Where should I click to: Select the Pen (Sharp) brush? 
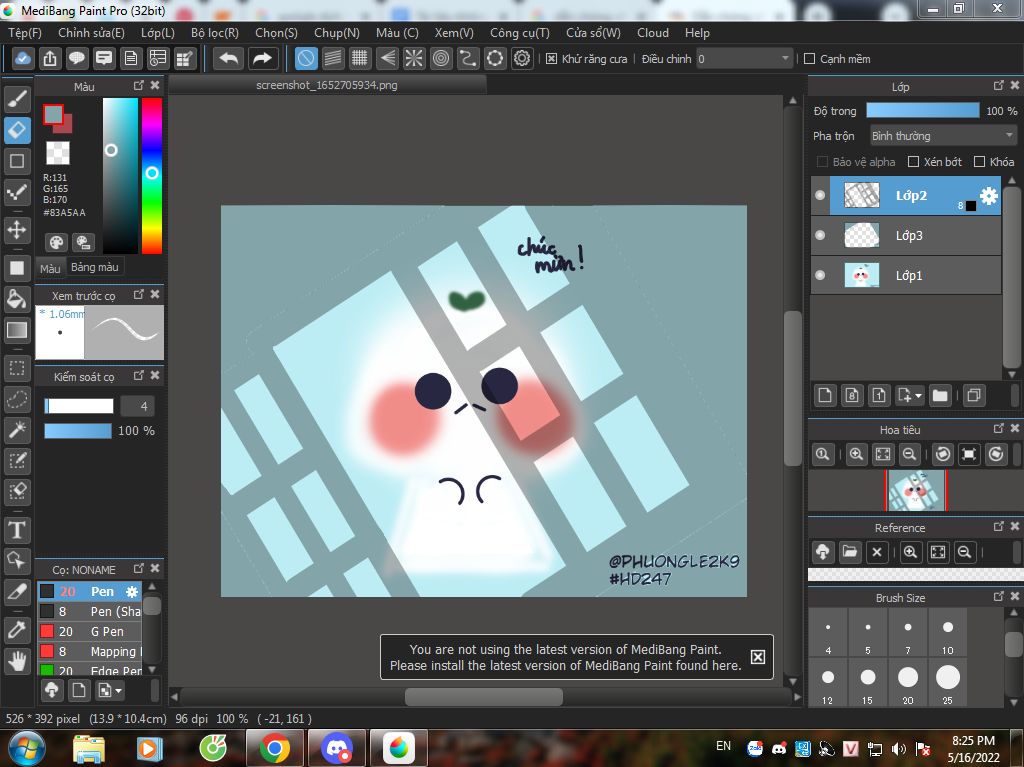click(89, 612)
